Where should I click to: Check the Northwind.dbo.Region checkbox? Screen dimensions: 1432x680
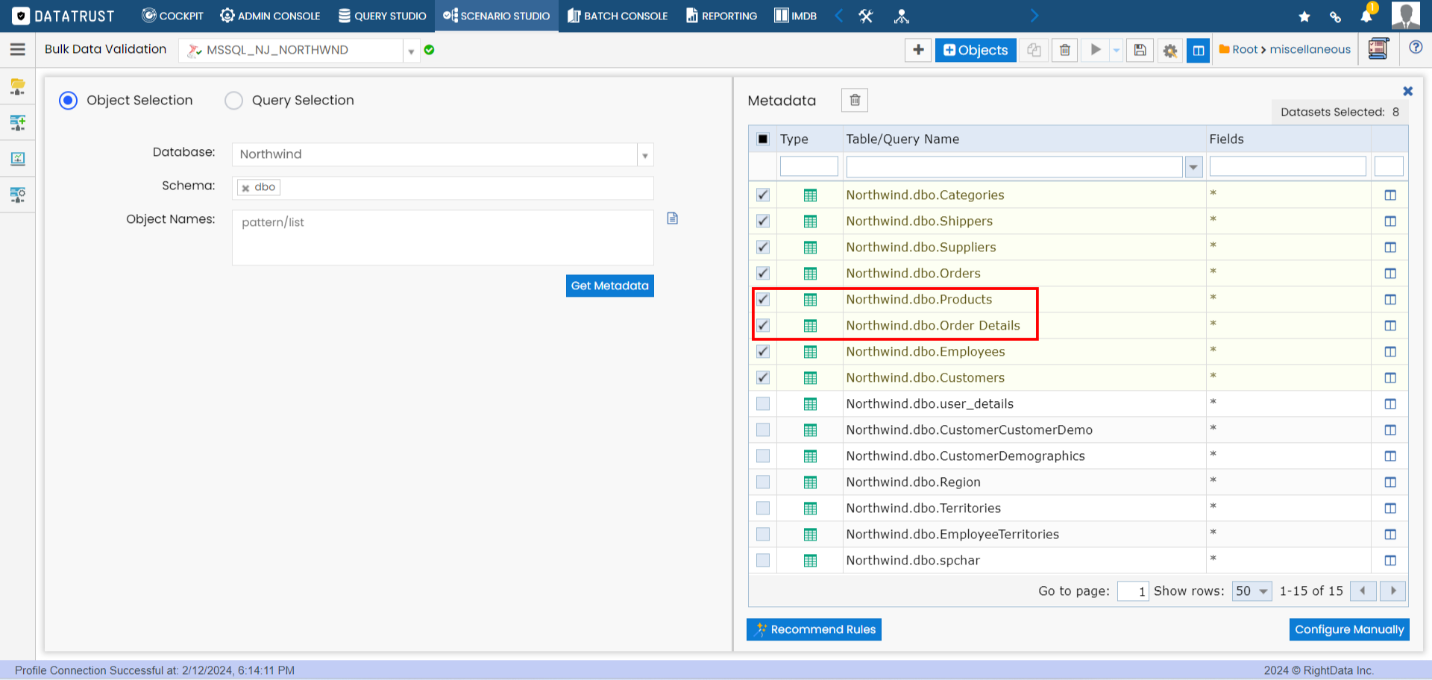763,482
